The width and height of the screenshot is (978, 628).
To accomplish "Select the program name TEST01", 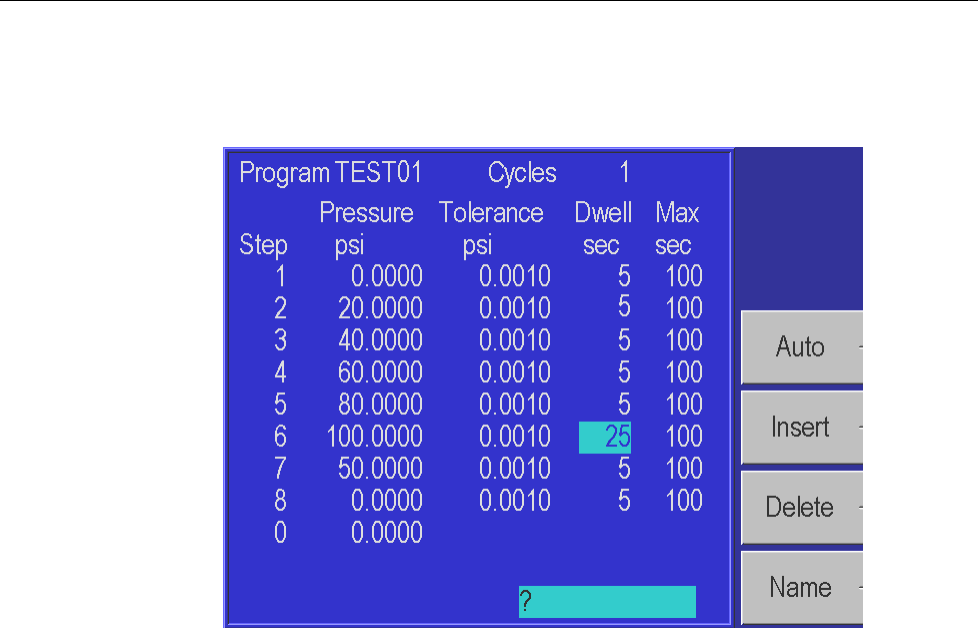I will [379, 173].
